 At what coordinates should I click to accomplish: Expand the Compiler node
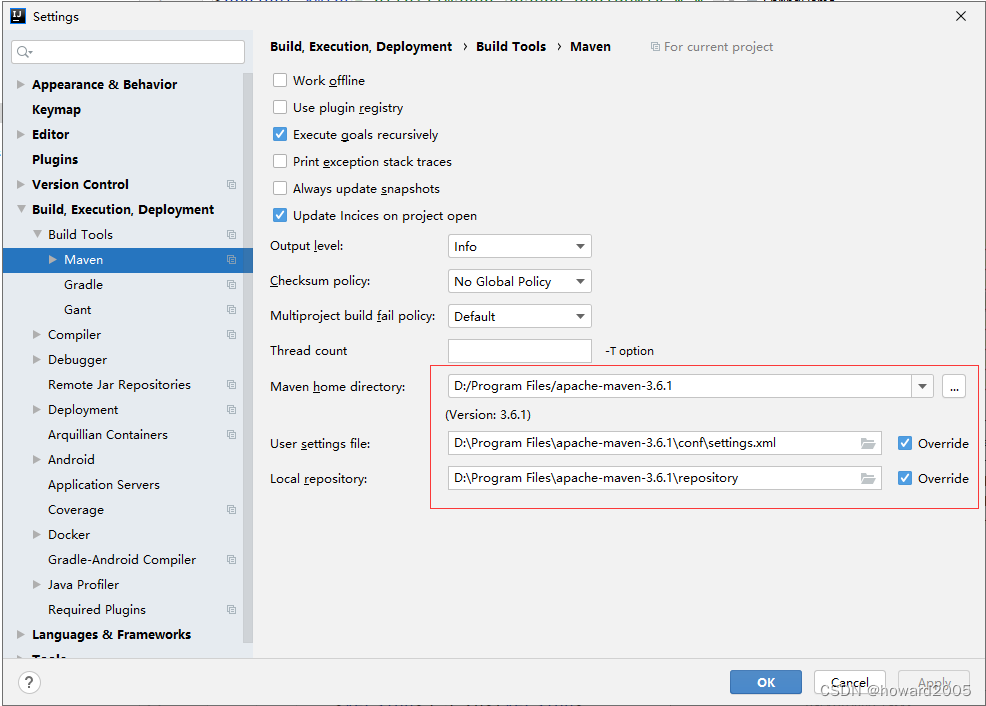click(x=37, y=334)
